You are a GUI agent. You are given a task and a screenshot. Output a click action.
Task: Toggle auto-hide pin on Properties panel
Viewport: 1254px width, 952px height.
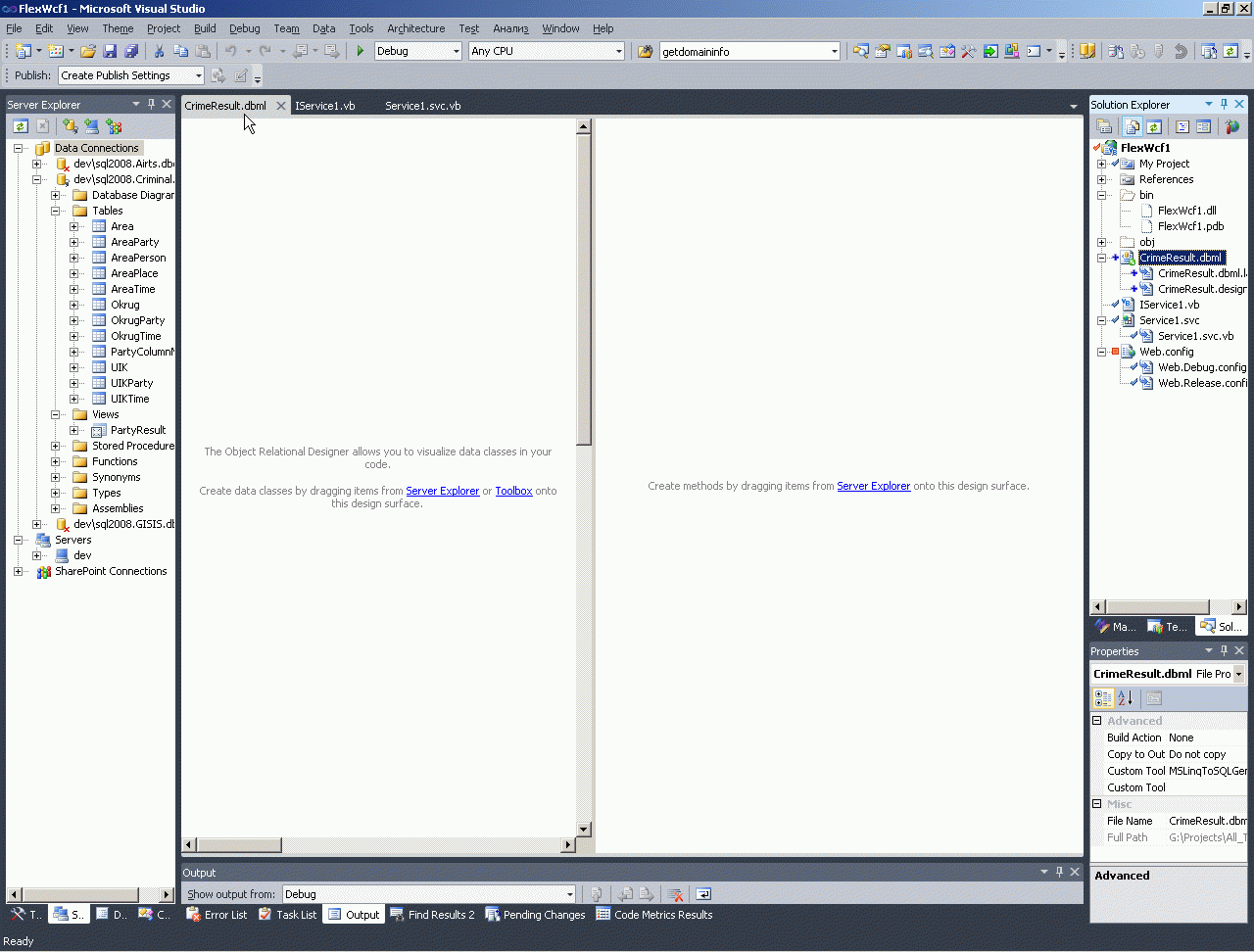pyautogui.click(x=1224, y=650)
